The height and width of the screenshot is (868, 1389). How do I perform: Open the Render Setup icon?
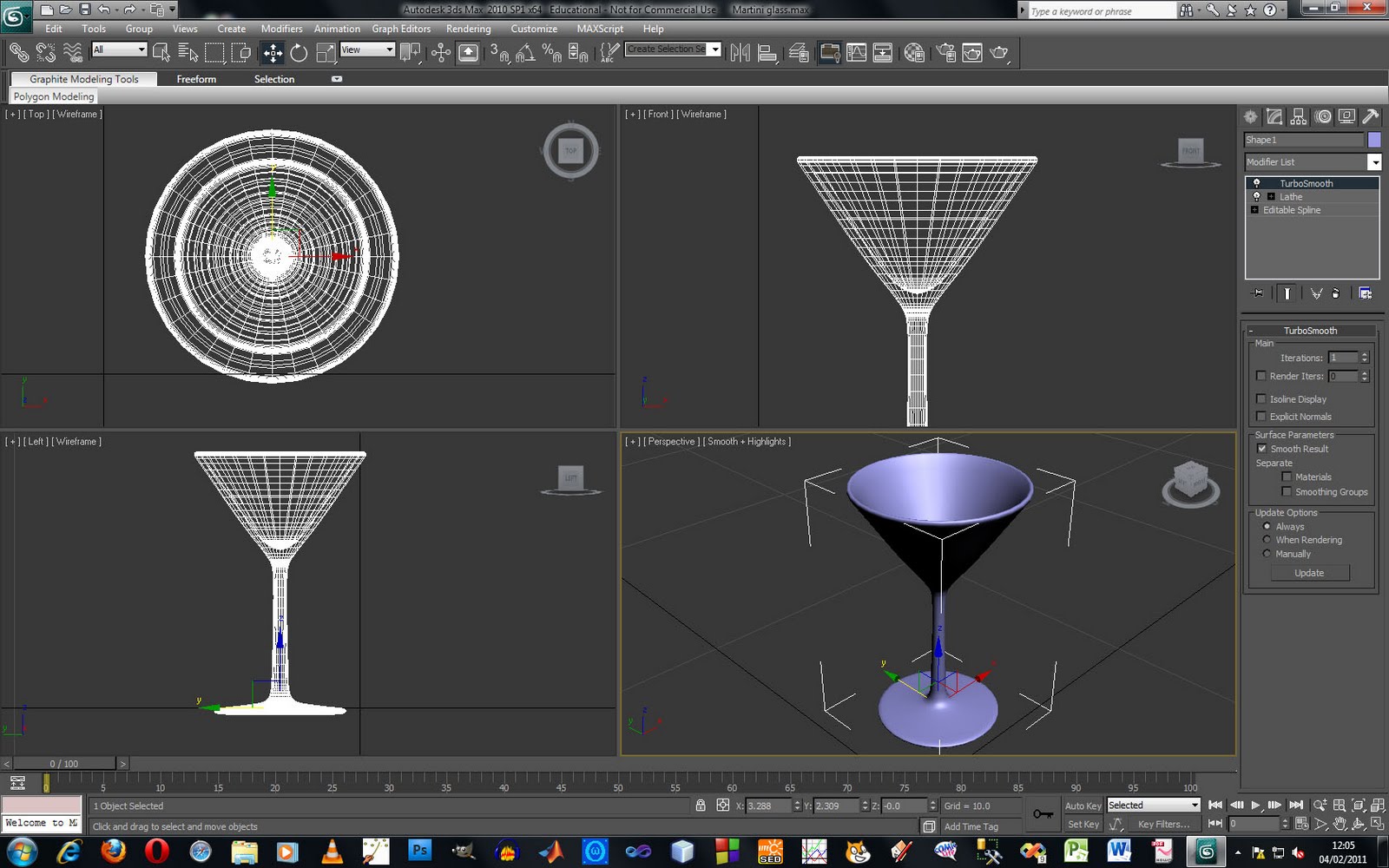[945, 52]
